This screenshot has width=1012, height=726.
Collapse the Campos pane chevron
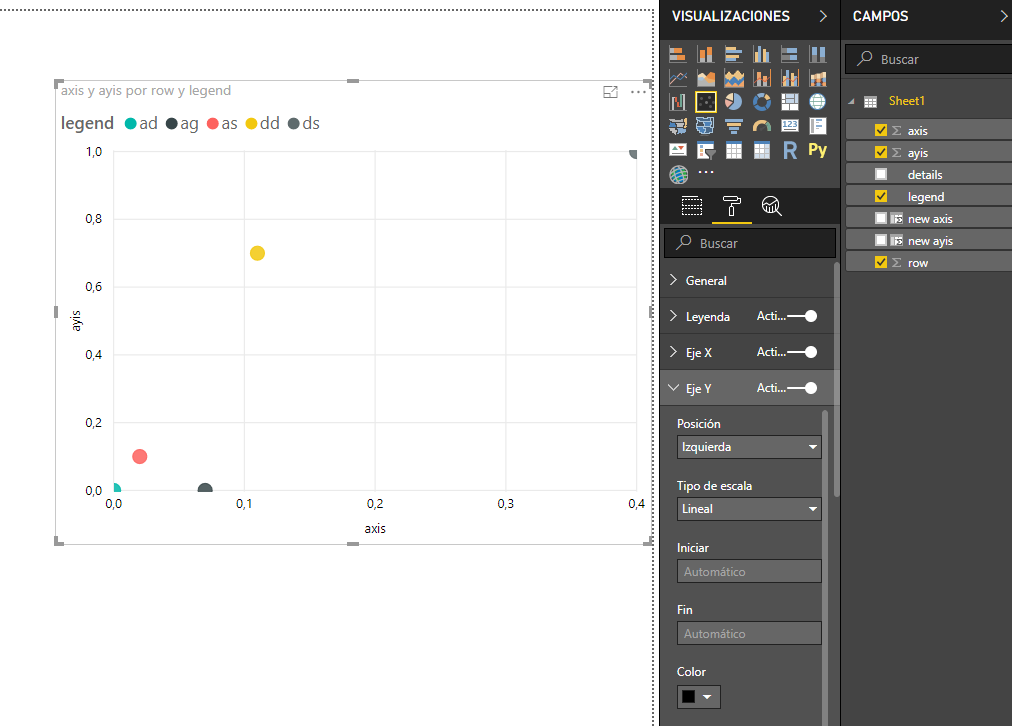coord(1004,16)
